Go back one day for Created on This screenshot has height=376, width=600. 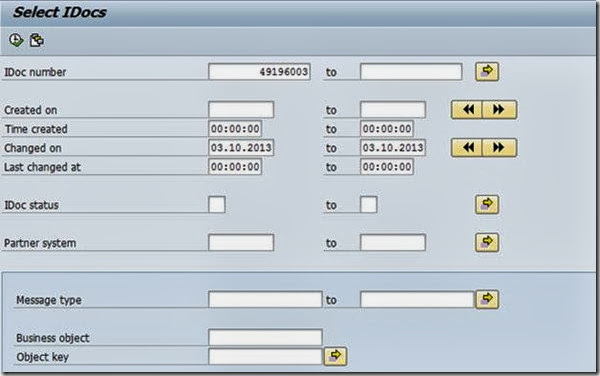(467, 110)
